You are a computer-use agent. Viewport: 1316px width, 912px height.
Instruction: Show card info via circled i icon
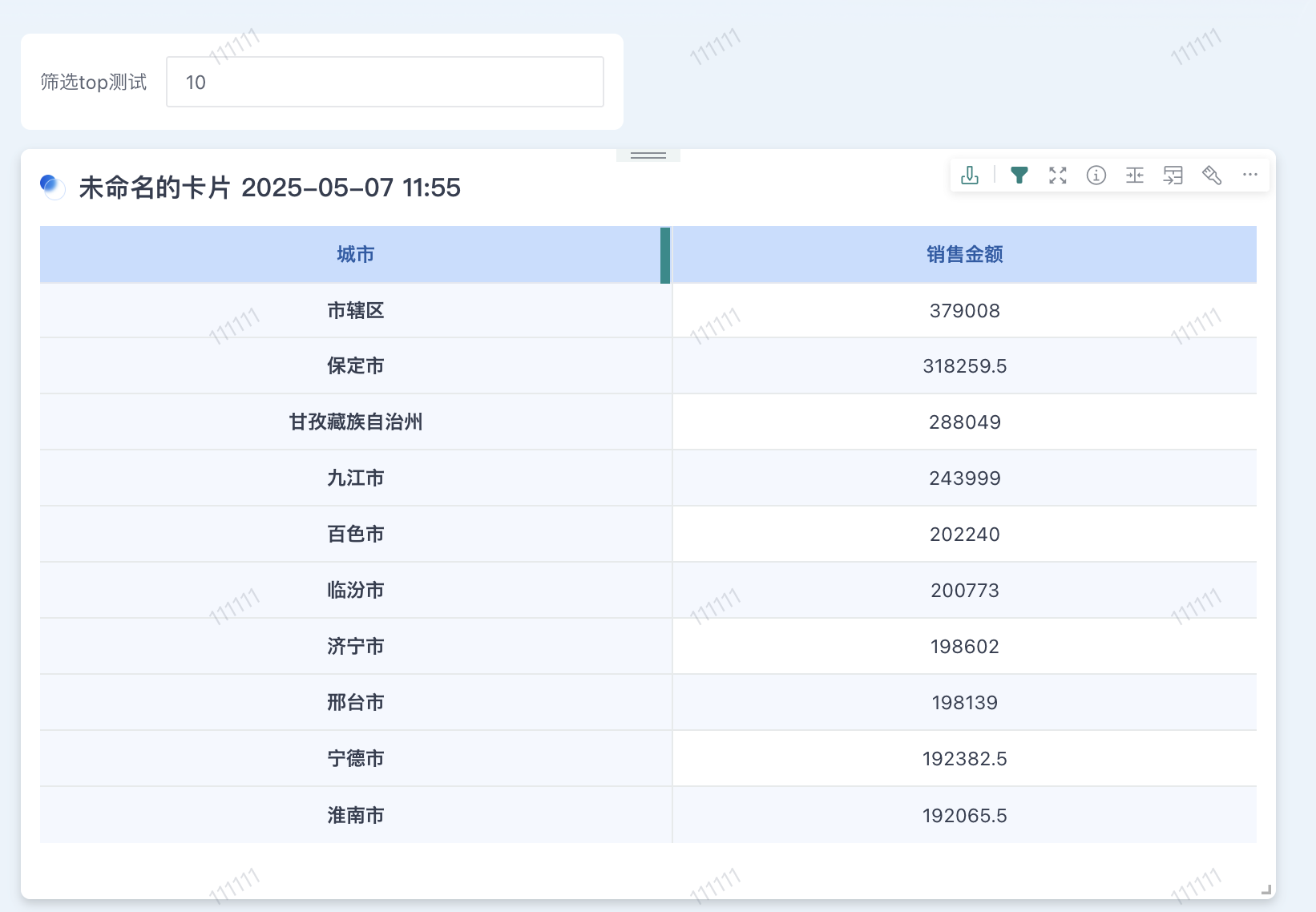coord(1096,176)
